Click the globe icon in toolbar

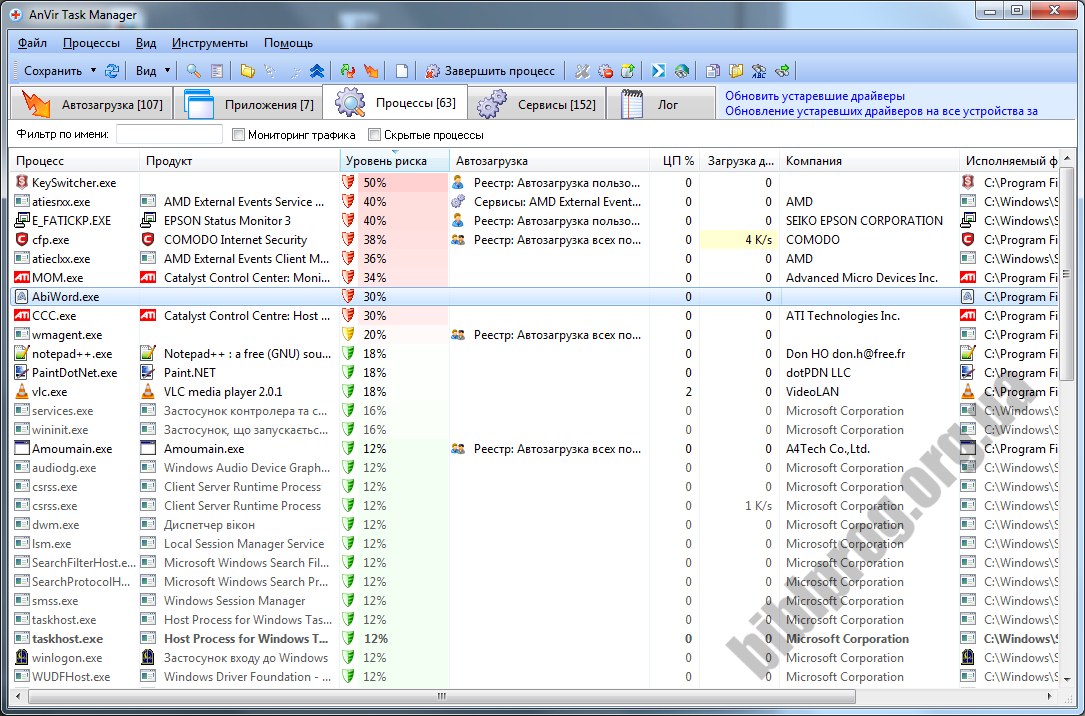coord(682,71)
